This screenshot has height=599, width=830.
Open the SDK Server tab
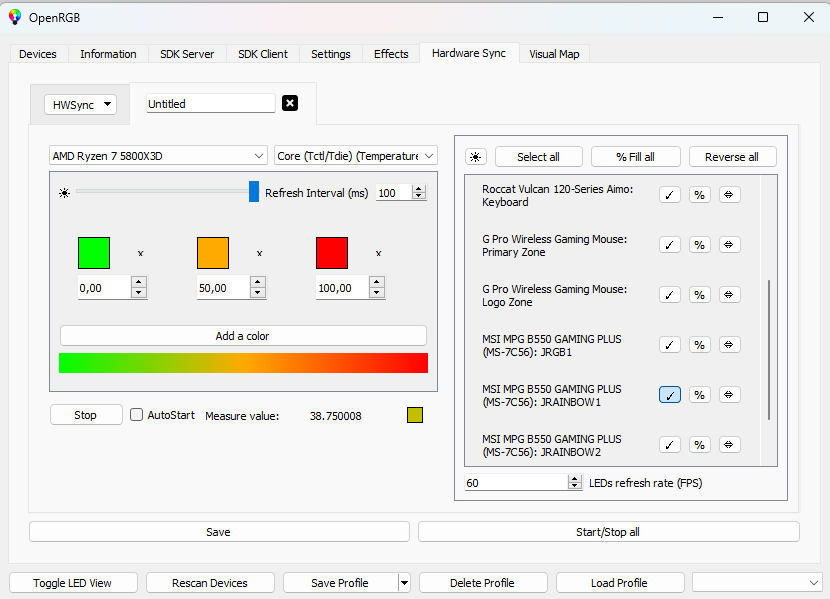[187, 54]
